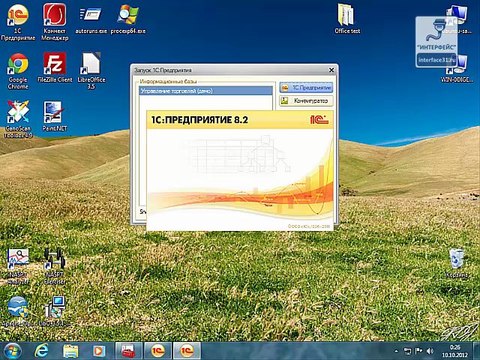Viewport: 480px width, 360px height.
Task: Select the NASPT Analyzer desktop icon
Action: pyautogui.click(x=18, y=266)
